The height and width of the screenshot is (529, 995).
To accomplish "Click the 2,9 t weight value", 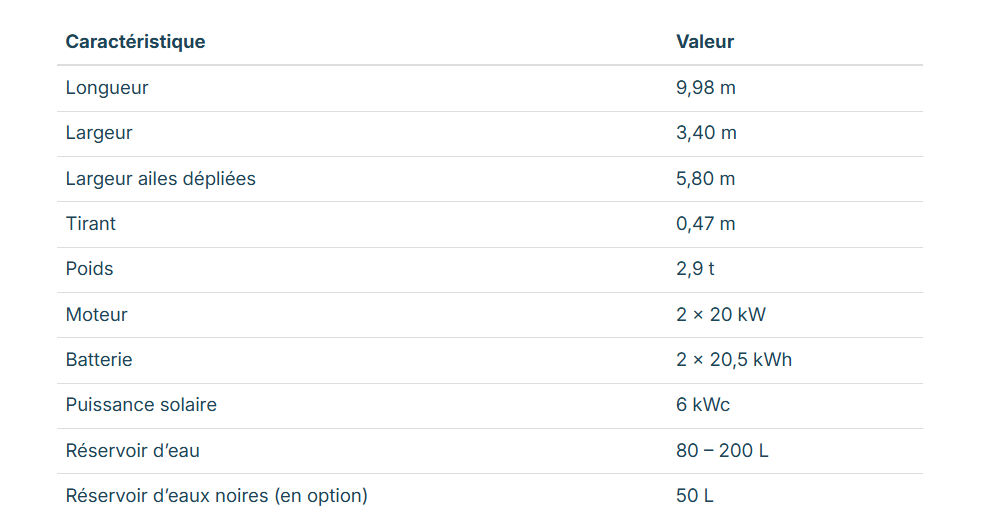I will 695,269.
